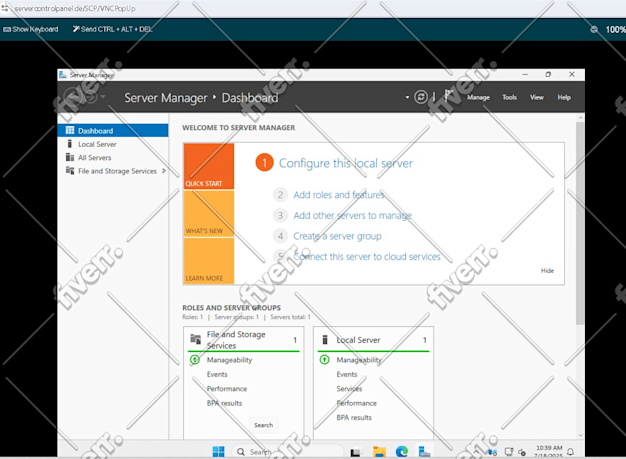Click Send CTRL + ALT + DEL button
Screen dimensions: 626x459
tap(112, 29)
